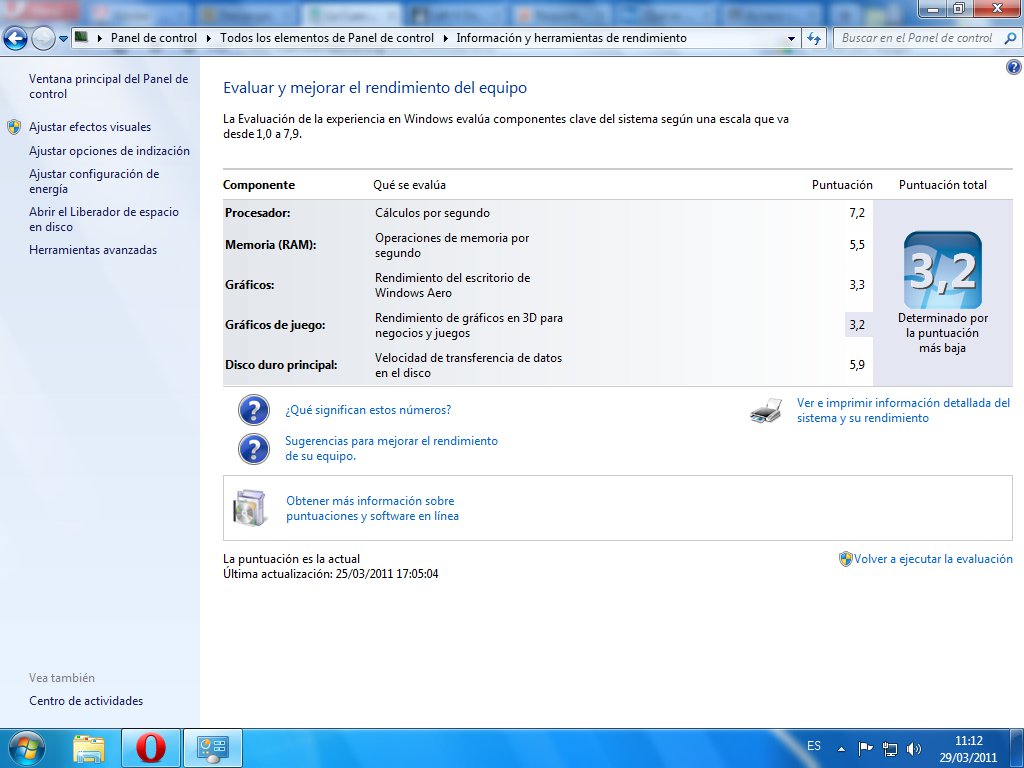
Task: Click the 3,2 total score badge
Action: (x=942, y=270)
